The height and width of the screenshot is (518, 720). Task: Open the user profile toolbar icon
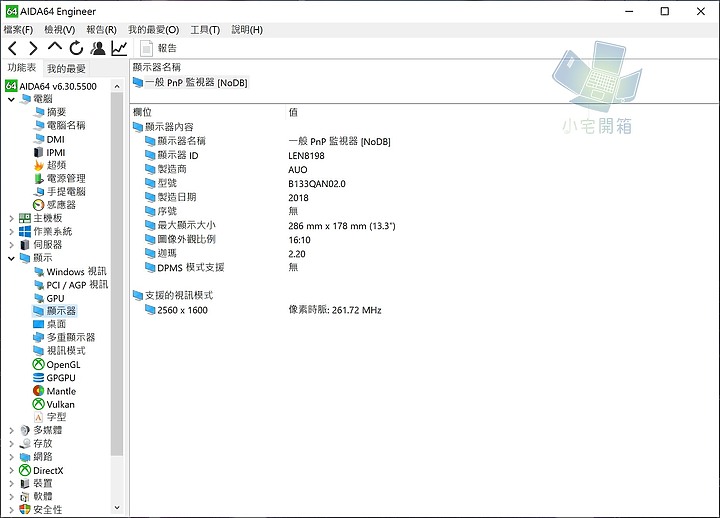click(x=97, y=48)
